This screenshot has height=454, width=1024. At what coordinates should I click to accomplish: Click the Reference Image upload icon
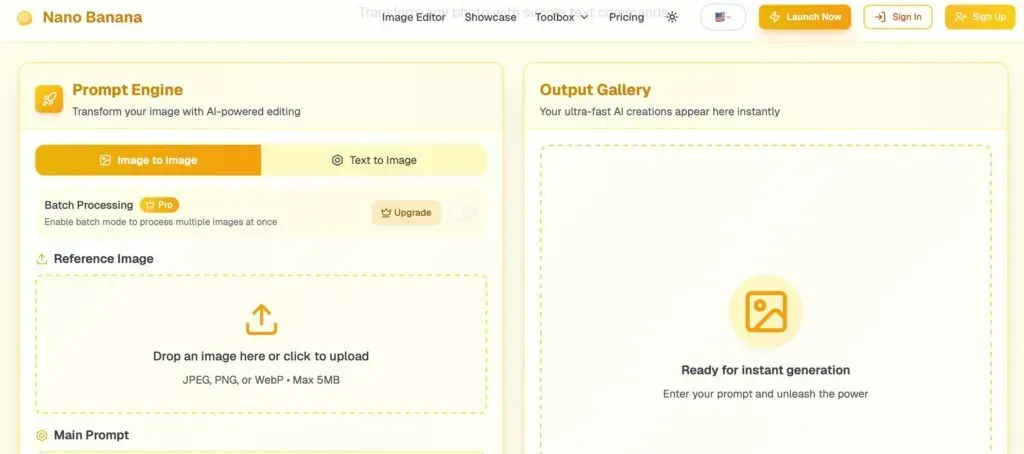pyautogui.click(x=42, y=259)
